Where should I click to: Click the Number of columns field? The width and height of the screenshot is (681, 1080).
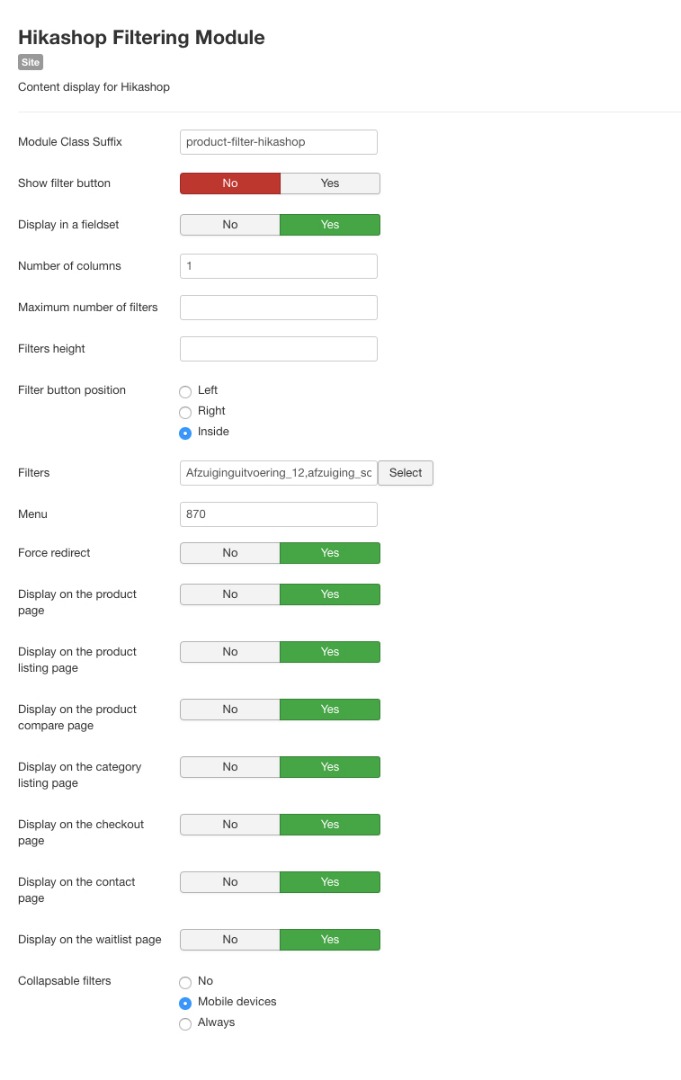pyautogui.click(x=279, y=266)
